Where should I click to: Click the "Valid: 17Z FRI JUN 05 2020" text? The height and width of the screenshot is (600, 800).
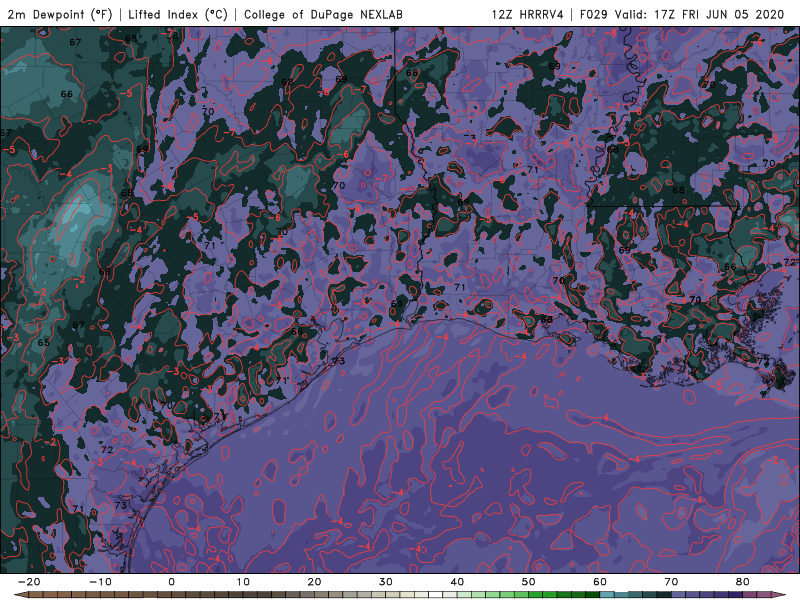[x=699, y=14]
